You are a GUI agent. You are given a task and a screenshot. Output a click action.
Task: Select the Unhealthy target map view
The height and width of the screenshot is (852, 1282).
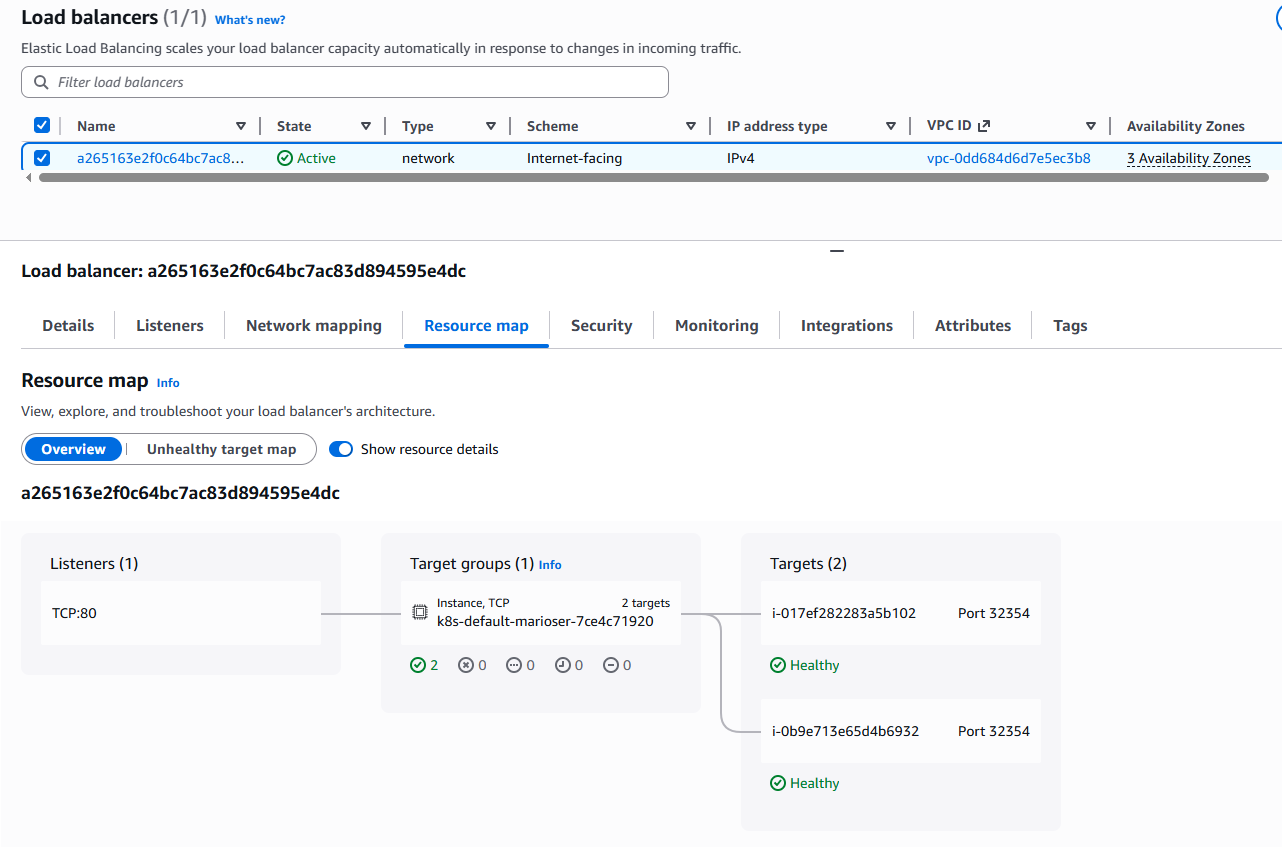tap(221, 449)
